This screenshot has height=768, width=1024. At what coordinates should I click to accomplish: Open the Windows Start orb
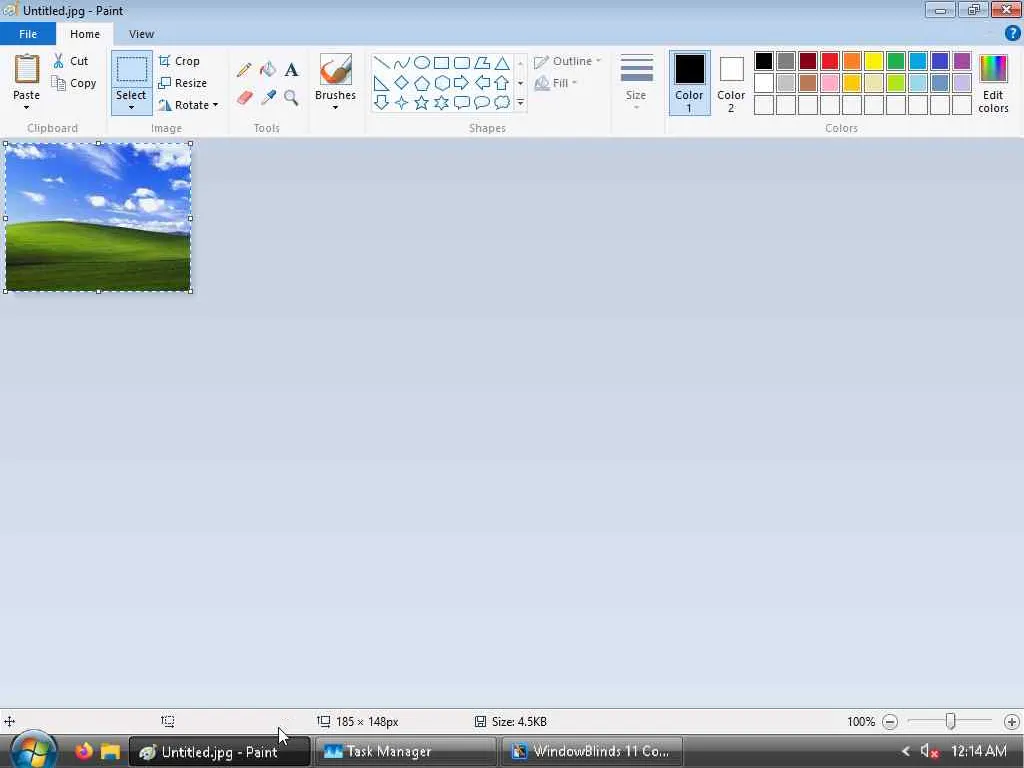[x=33, y=751]
